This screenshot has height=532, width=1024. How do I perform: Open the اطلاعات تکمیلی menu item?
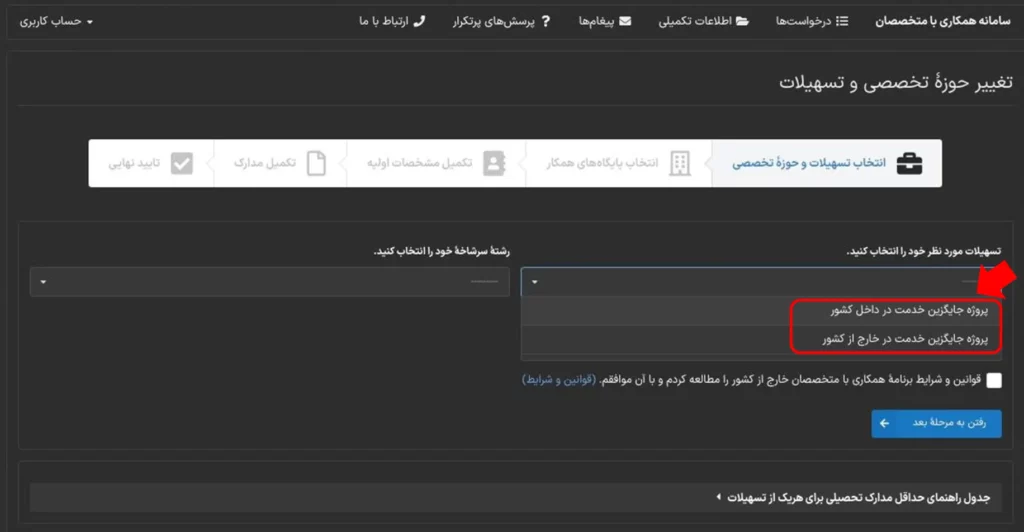(703, 21)
